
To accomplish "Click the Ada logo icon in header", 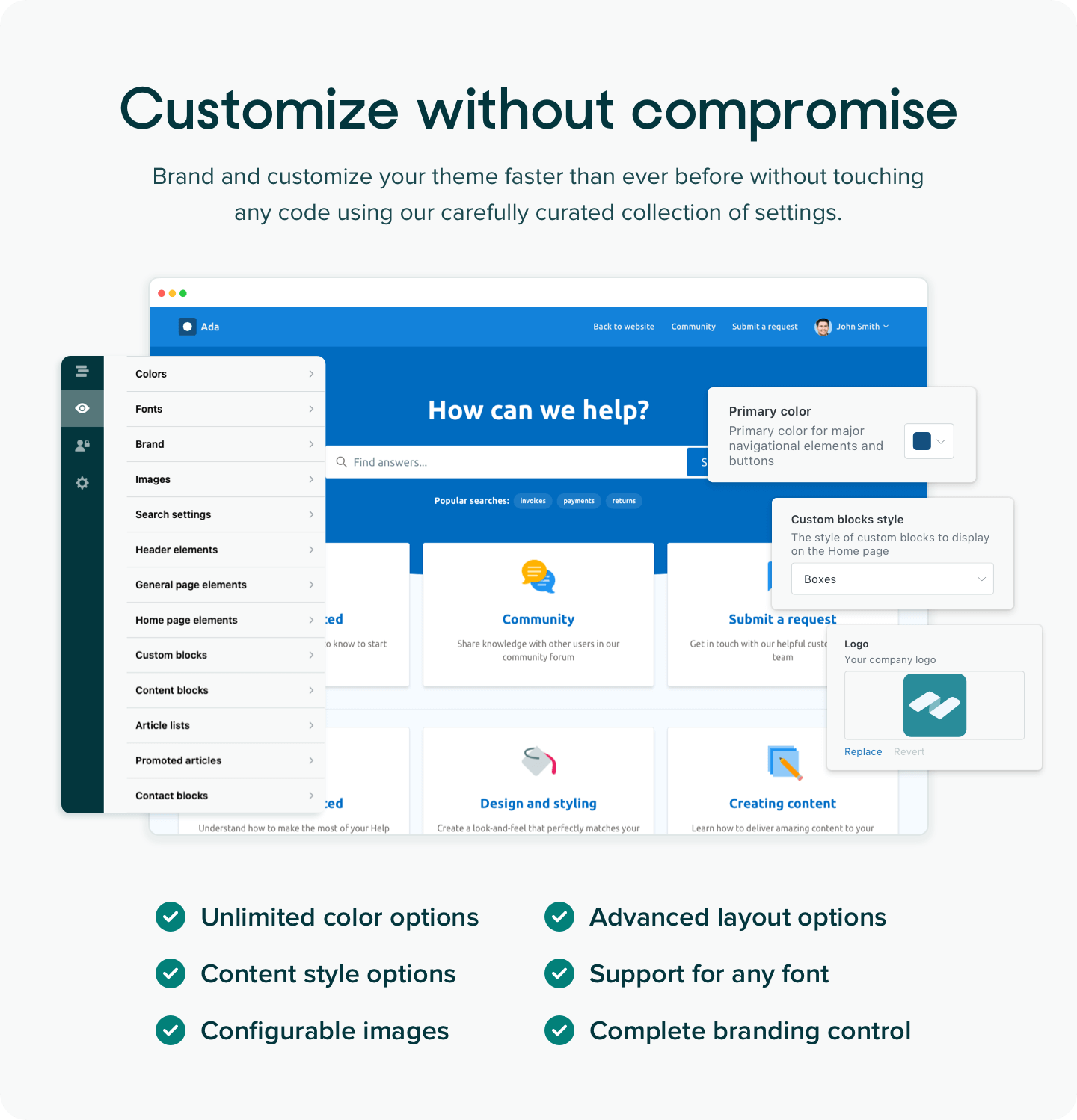I will (x=188, y=327).
